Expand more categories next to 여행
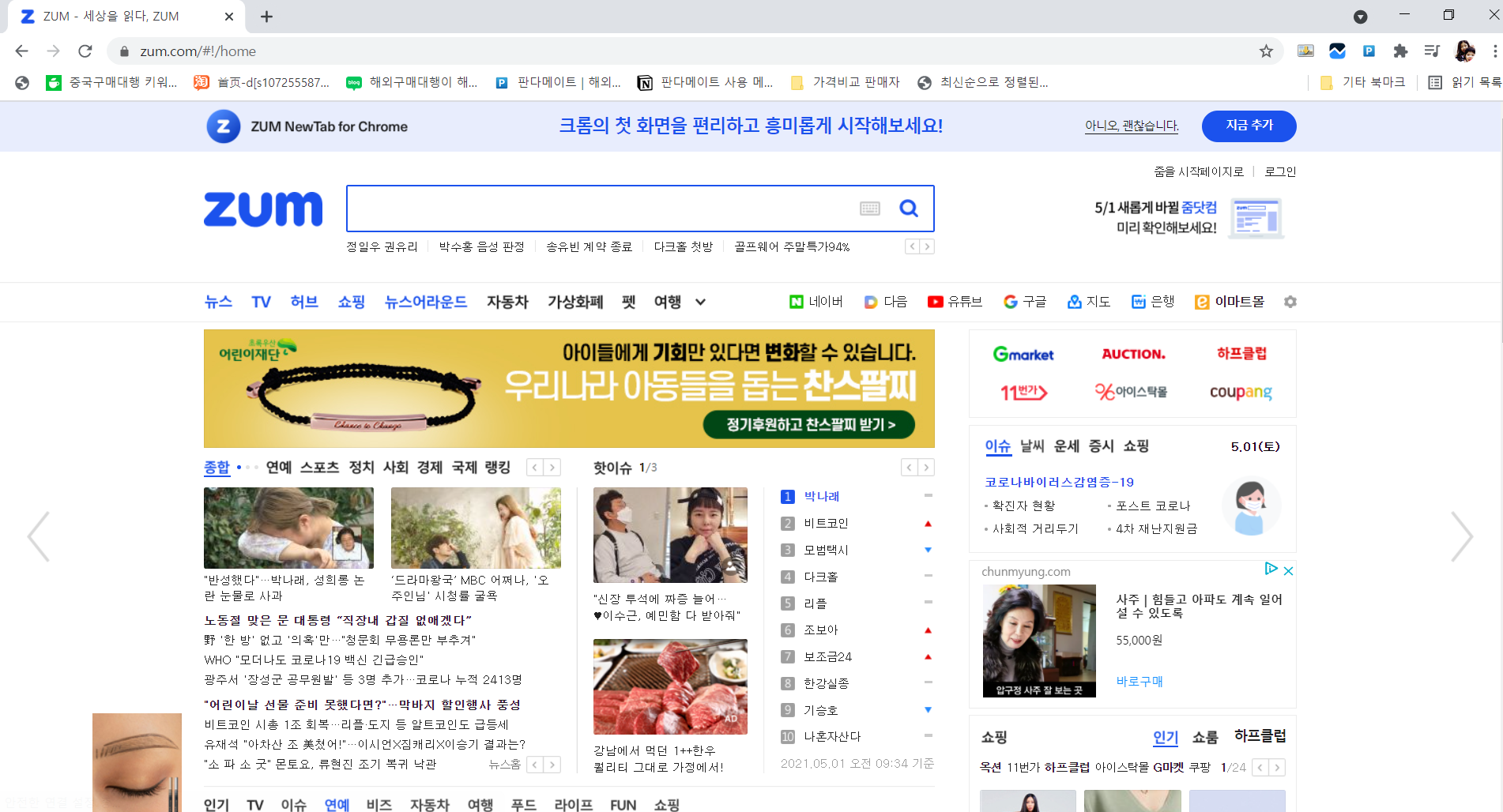The width and height of the screenshot is (1503, 812). [x=700, y=302]
